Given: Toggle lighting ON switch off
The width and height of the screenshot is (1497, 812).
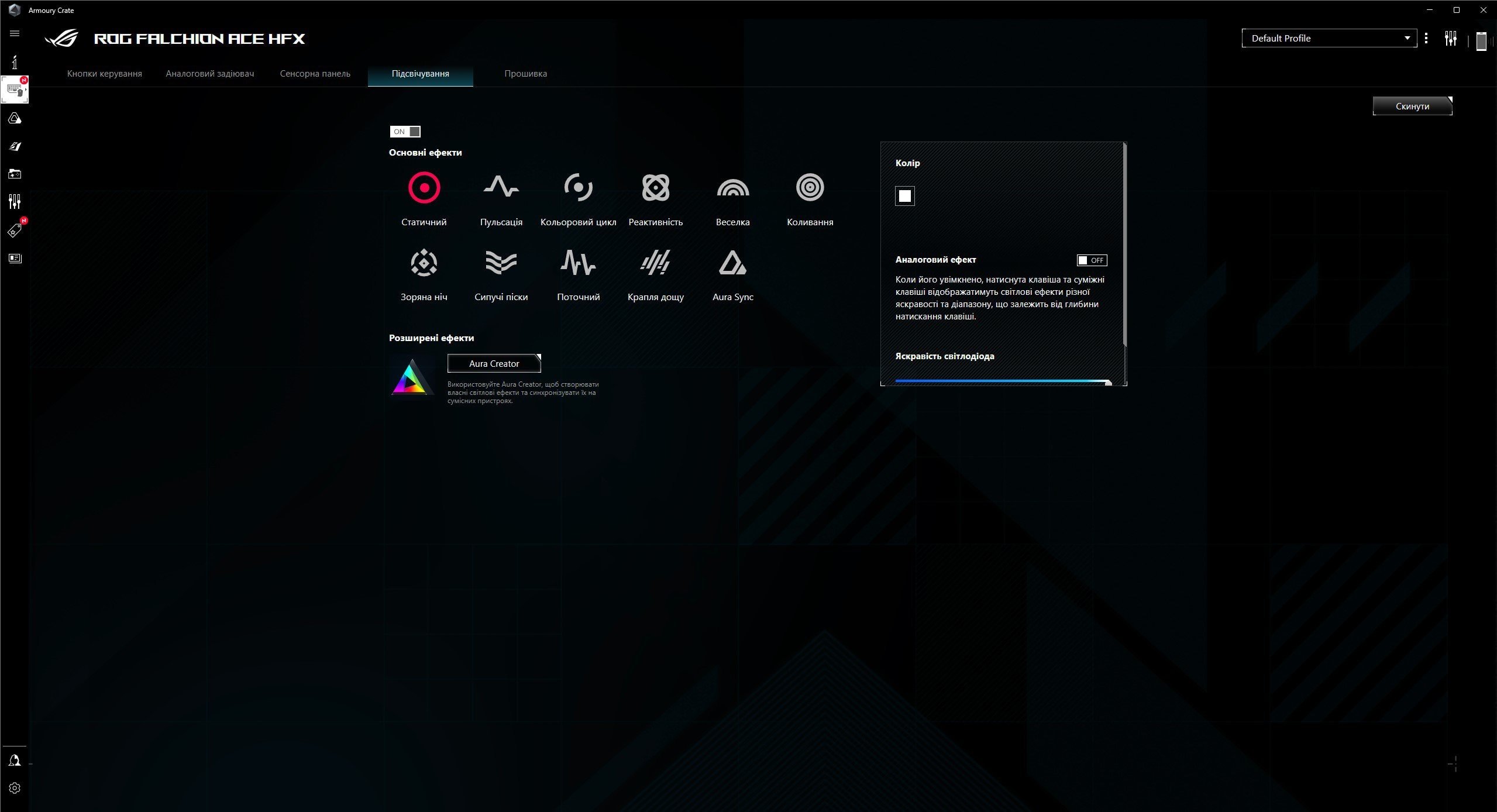Looking at the screenshot, I should (405, 132).
